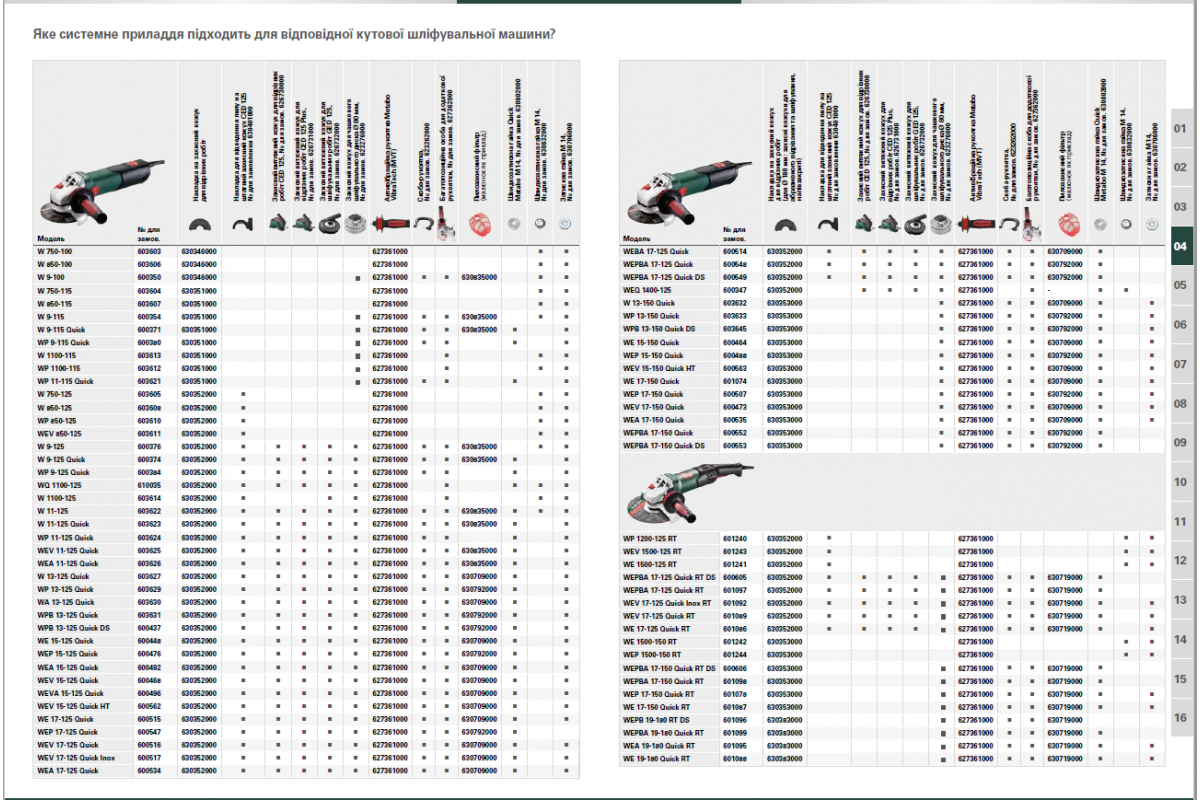Click the red VibraTech side handle icon, left table
1200x800 pixels.
tap(390, 224)
